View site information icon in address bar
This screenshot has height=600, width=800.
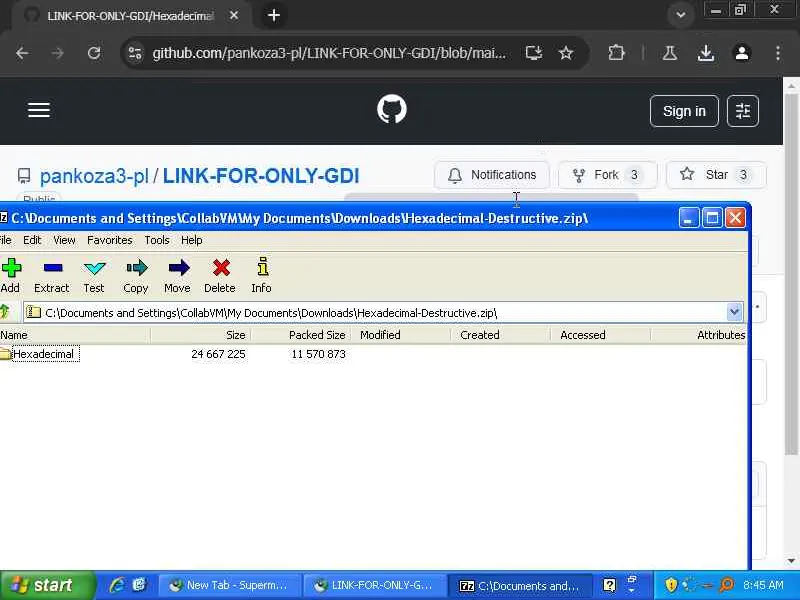[135, 53]
